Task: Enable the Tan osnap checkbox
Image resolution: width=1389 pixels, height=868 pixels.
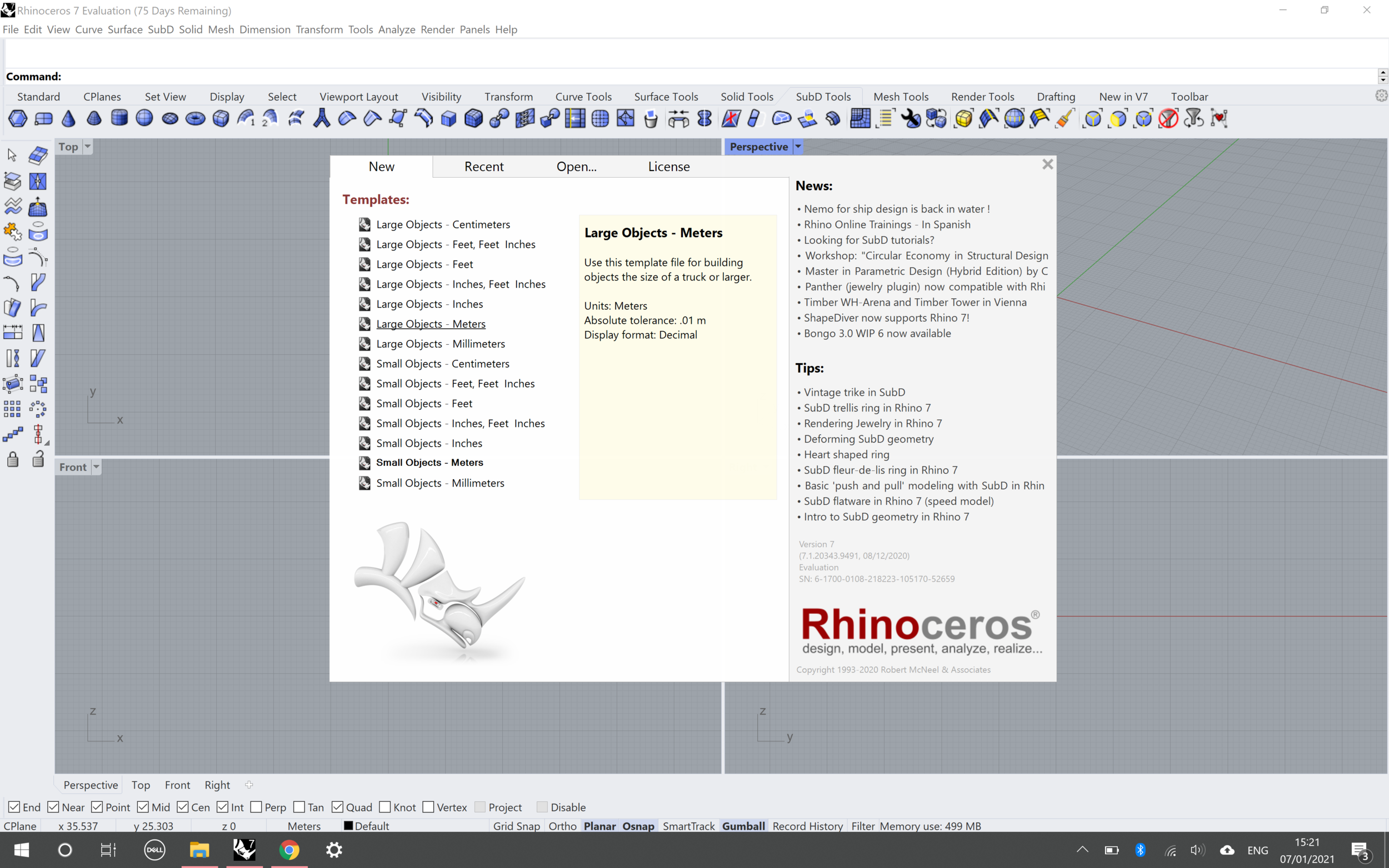Action: point(298,807)
